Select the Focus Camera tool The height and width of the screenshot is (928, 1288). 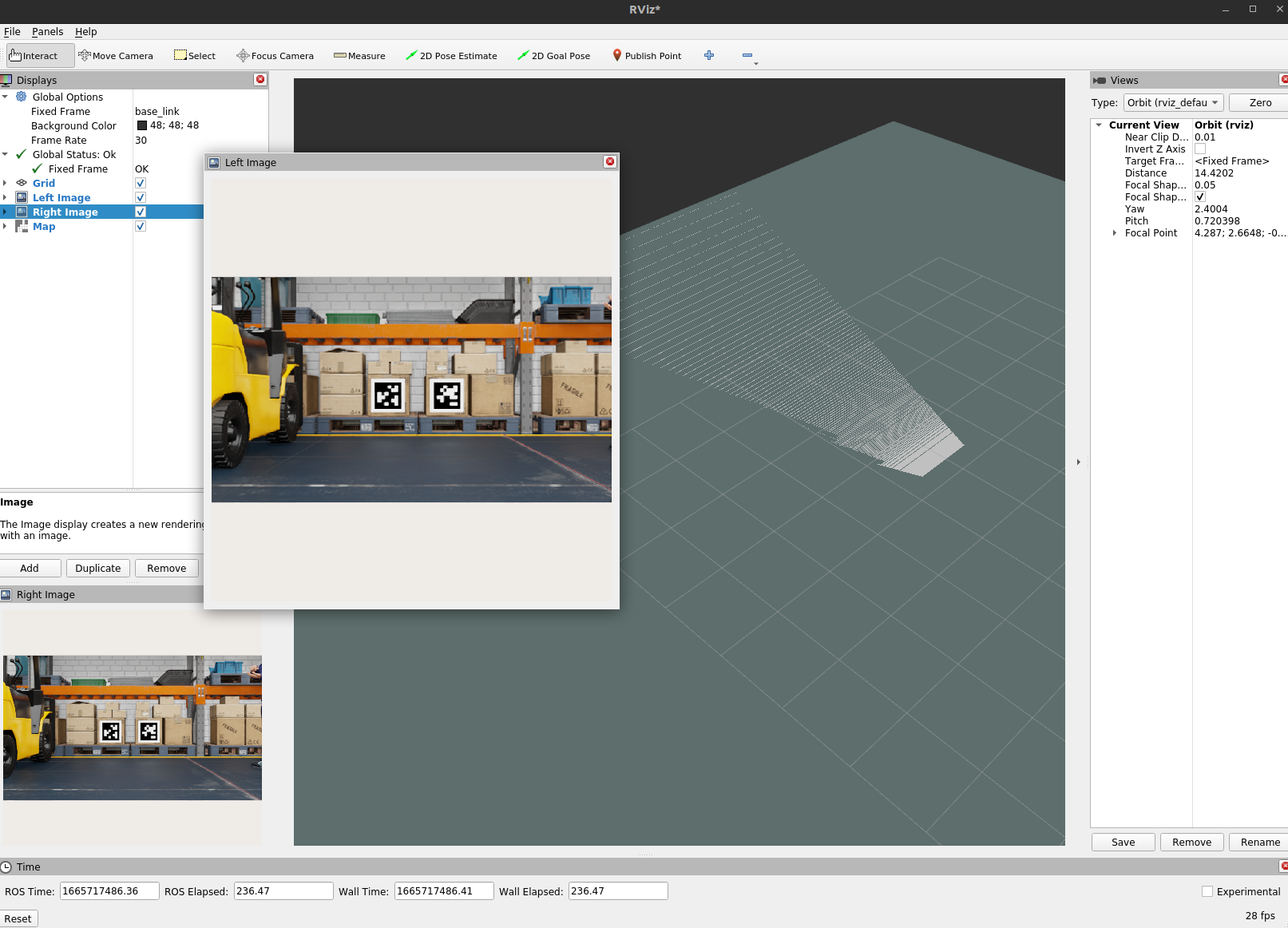275,55
